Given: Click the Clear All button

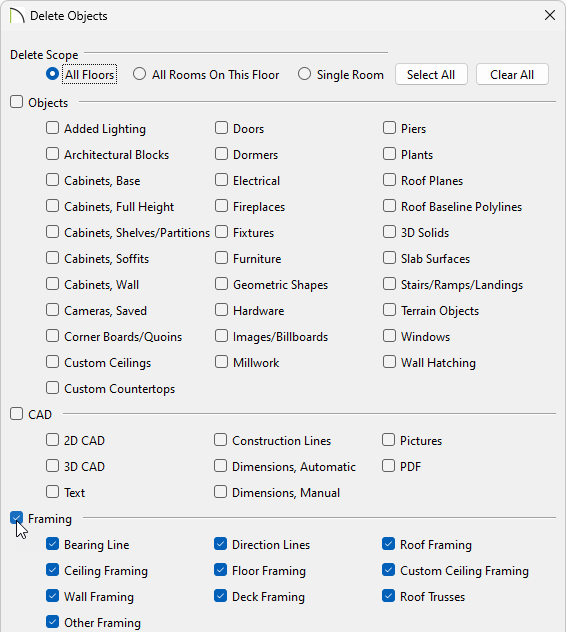Looking at the screenshot, I should [512, 74].
